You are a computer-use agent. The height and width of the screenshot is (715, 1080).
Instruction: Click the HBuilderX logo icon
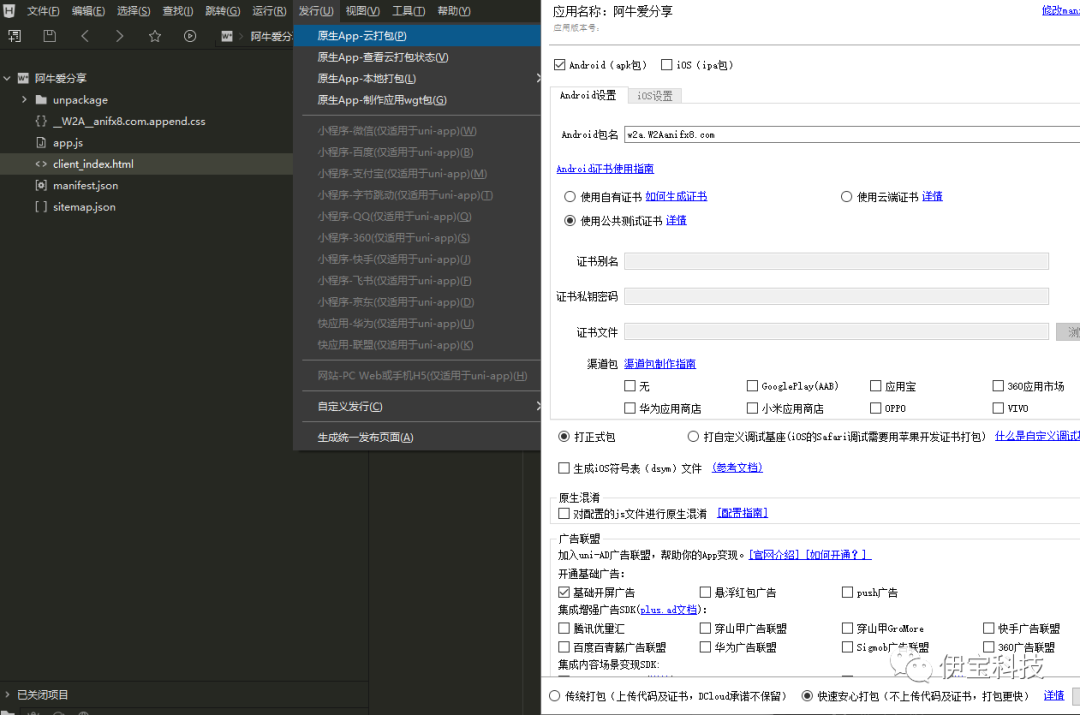point(9,10)
